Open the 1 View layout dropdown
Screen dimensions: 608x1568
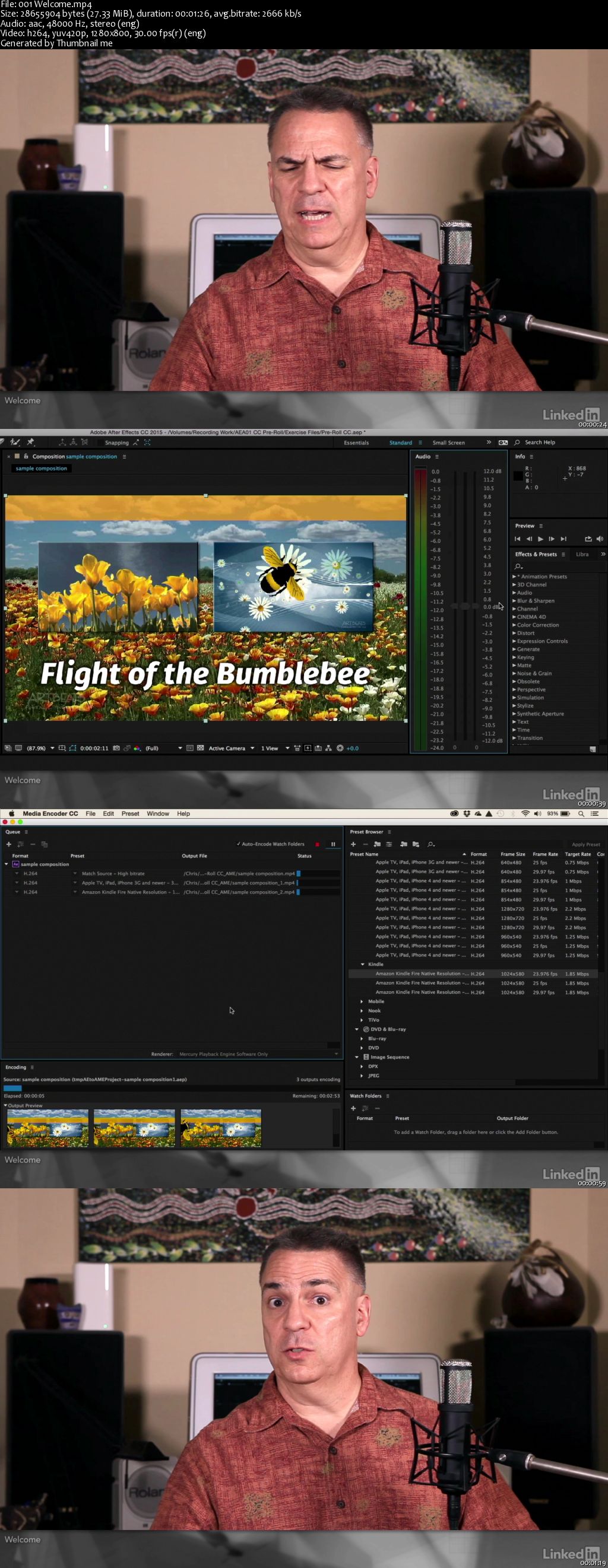[275, 748]
